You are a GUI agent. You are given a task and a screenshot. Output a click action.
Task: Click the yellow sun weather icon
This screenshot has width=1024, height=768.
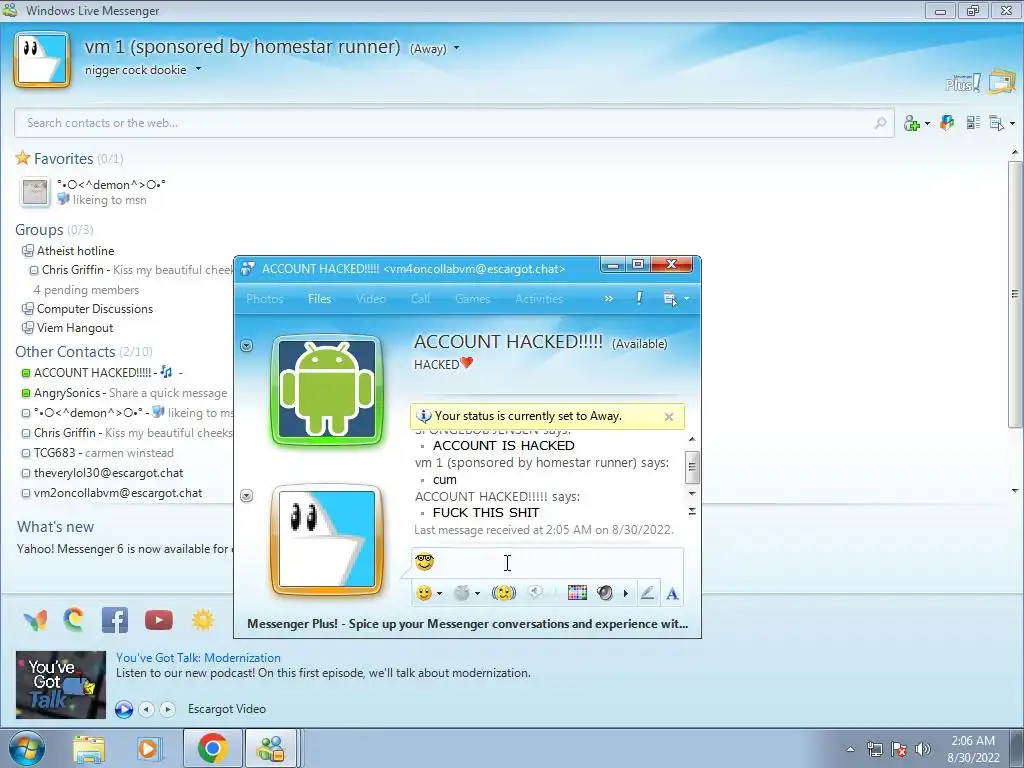pyautogui.click(x=203, y=620)
